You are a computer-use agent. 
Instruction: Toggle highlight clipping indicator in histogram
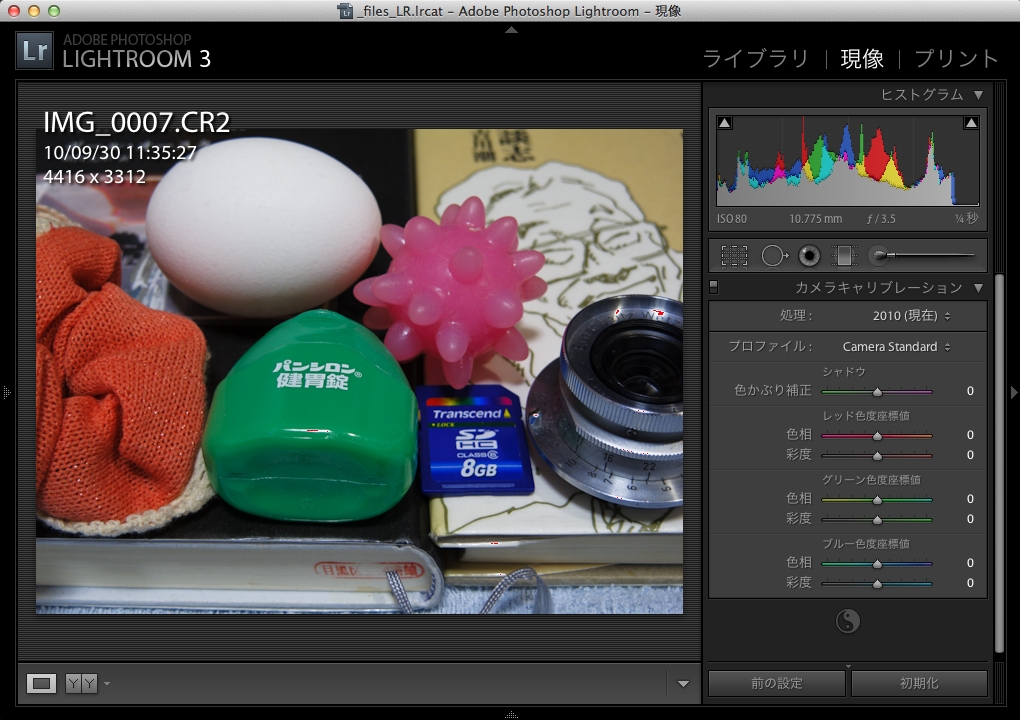pyautogui.click(x=970, y=123)
